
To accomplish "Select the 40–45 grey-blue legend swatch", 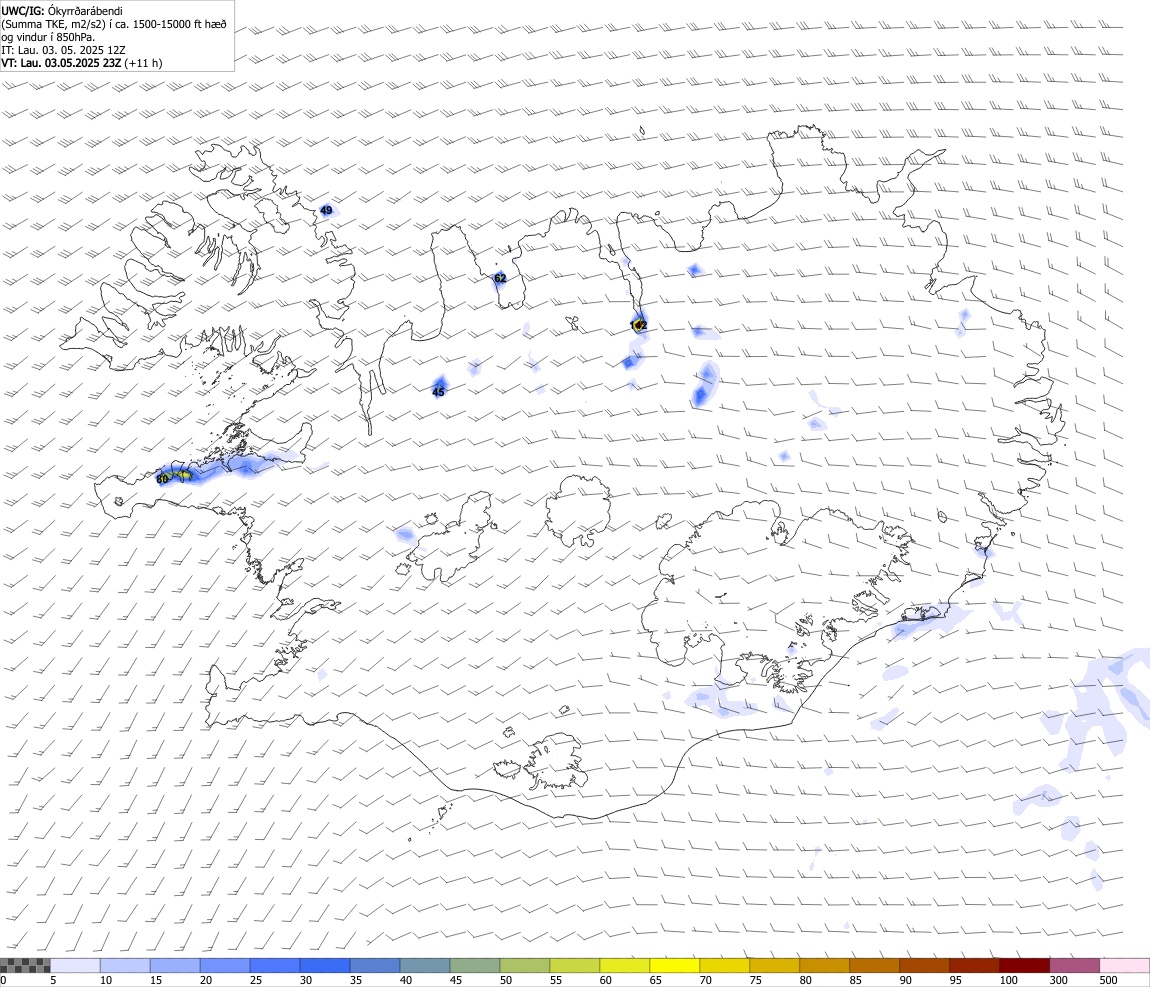I will point(425,966).
